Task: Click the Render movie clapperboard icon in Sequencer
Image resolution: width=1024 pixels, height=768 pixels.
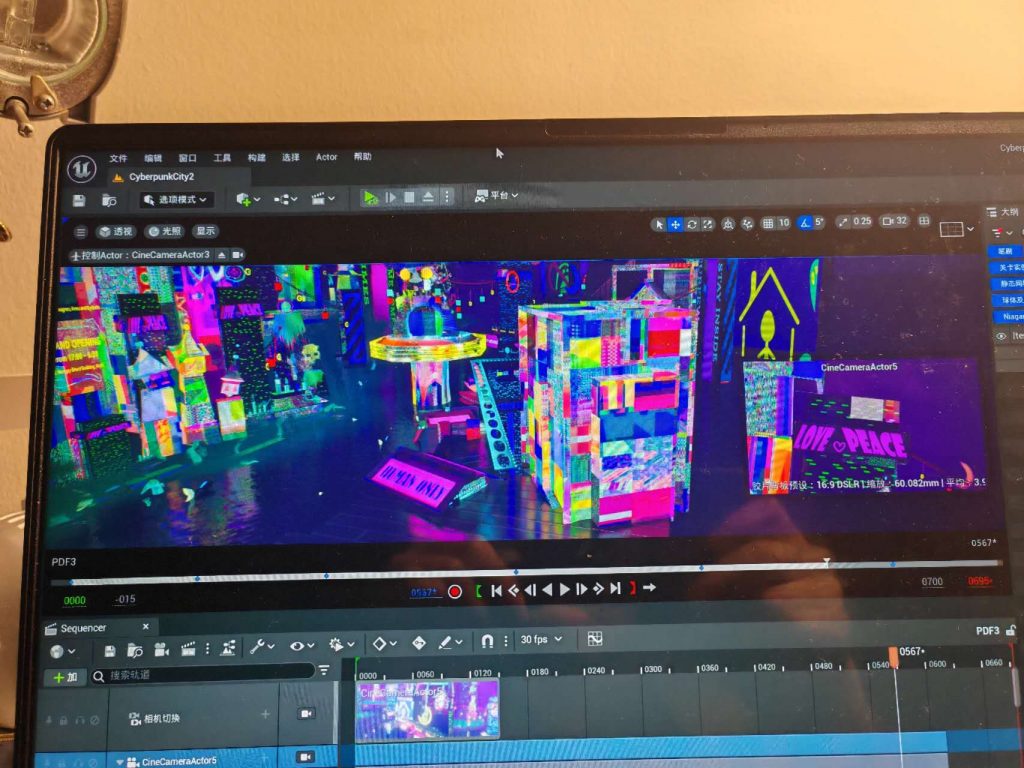Action: pos(188,648)
